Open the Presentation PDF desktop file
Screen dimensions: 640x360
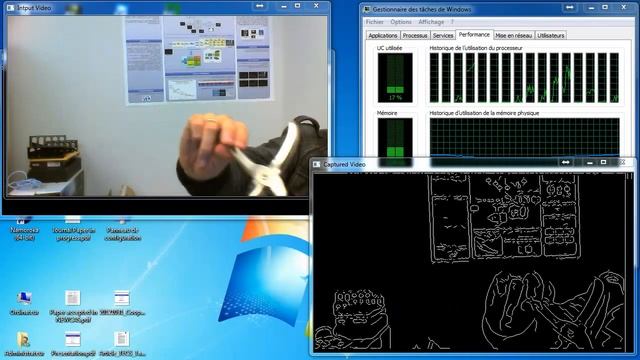pos(73,344)
